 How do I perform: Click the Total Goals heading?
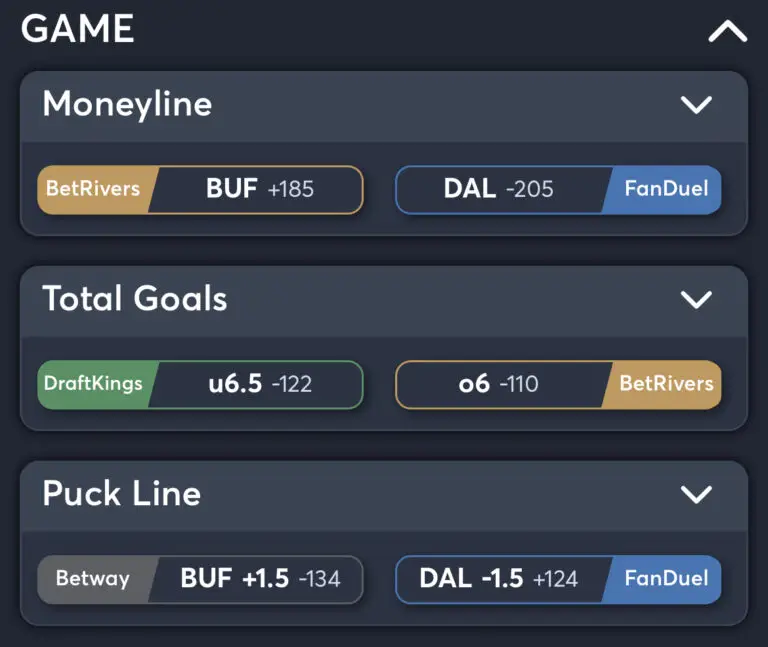click(135, 298)
